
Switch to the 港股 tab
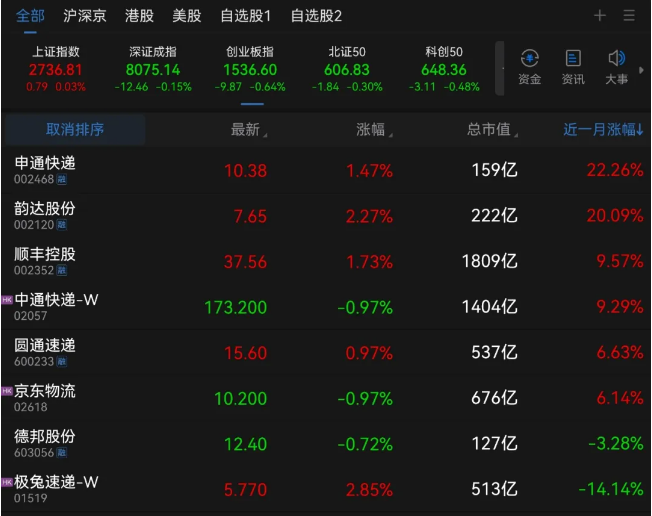click(139, 16)
